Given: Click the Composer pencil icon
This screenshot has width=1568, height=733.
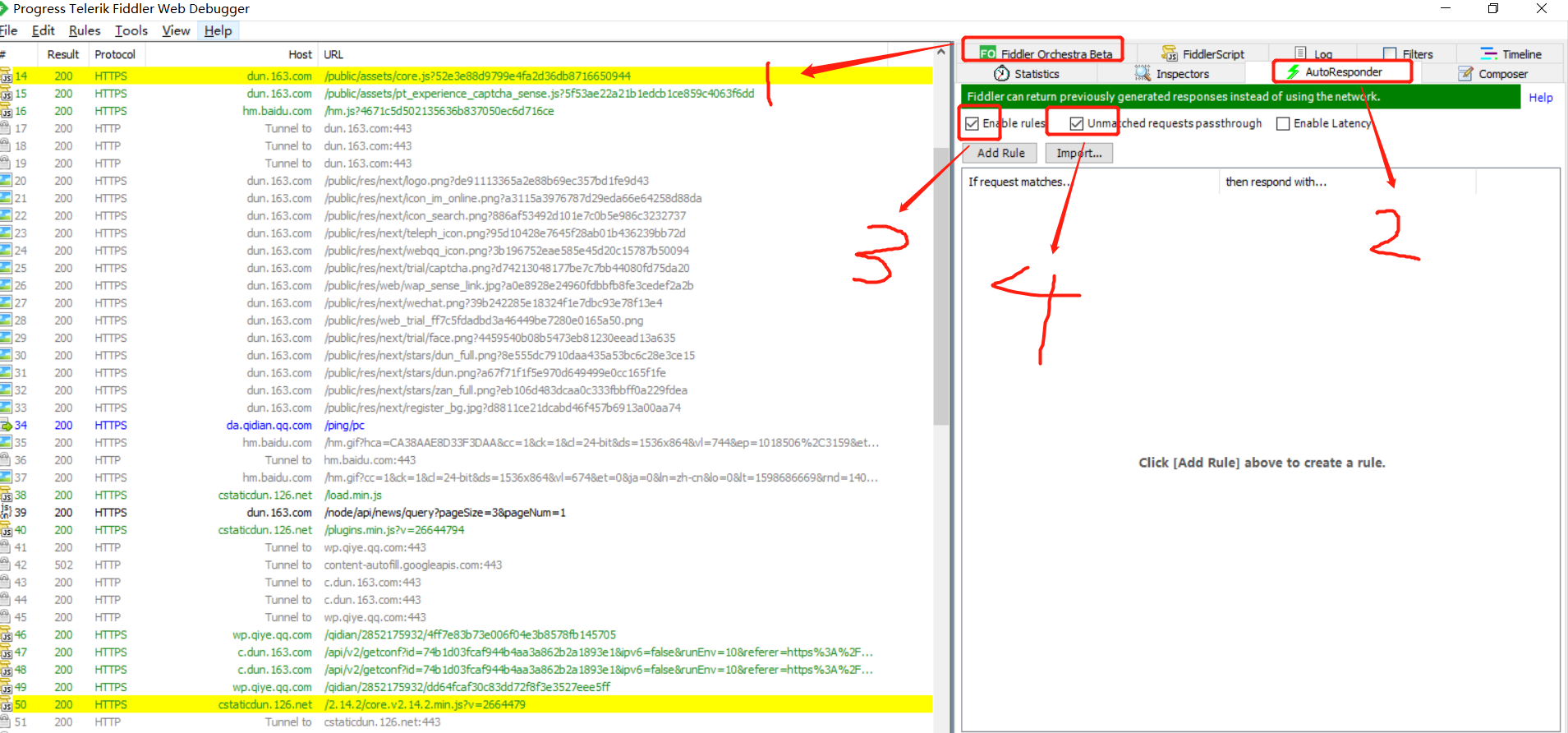Looking at the screenshot, I should [x=1465, y=73].
